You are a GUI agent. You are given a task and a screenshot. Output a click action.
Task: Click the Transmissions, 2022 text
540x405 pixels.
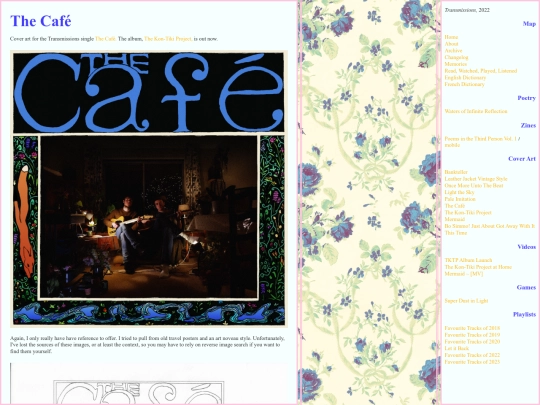click(x=467, y=10)
